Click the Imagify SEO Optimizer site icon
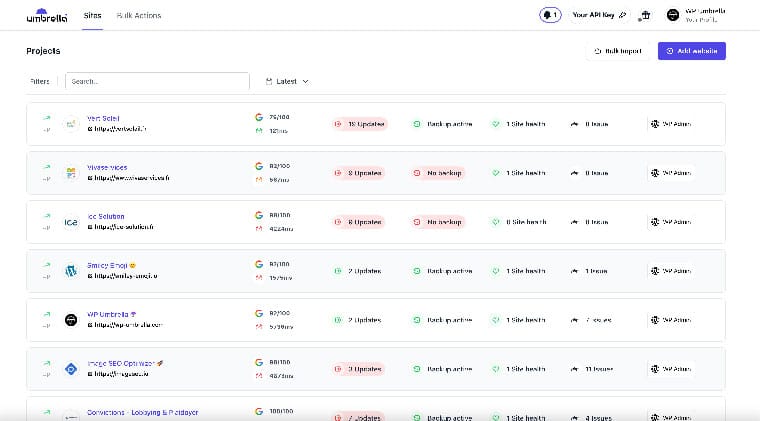This screenshot has height=421, width=760. pos(71,368)
